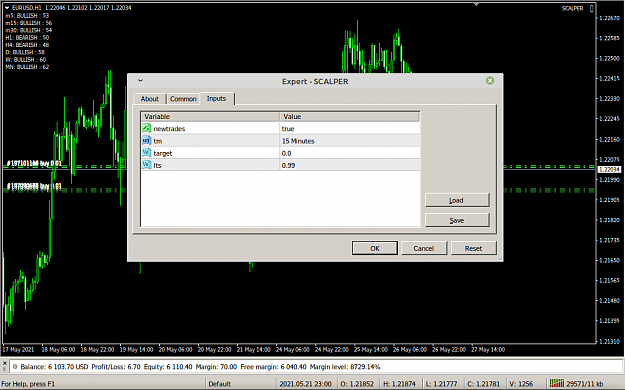Click the current price label 1.22034
The image size is (625, 390).
click(x=609, y=169)
